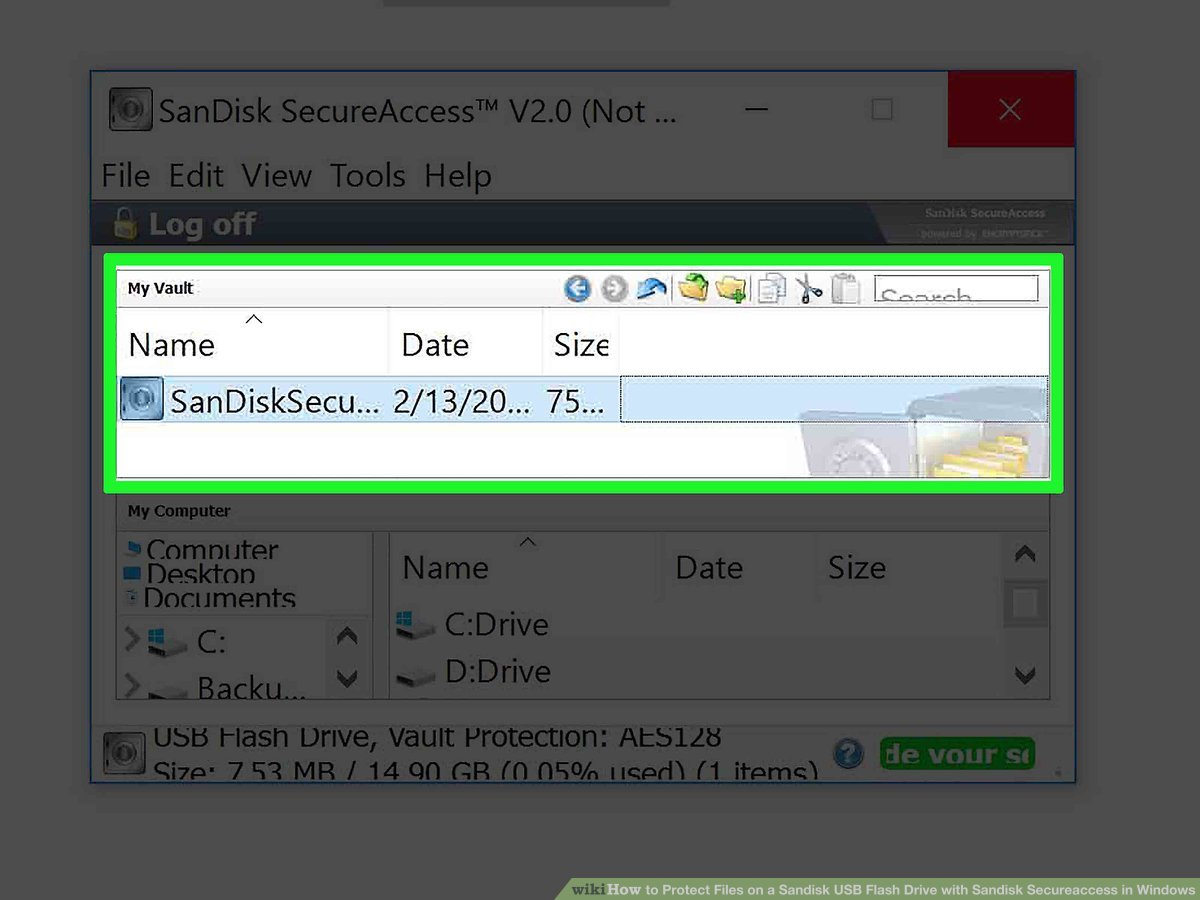The image size is (1200, 900).
Task: Sort My Vault by Date column
Action: (x=466, y=344)
